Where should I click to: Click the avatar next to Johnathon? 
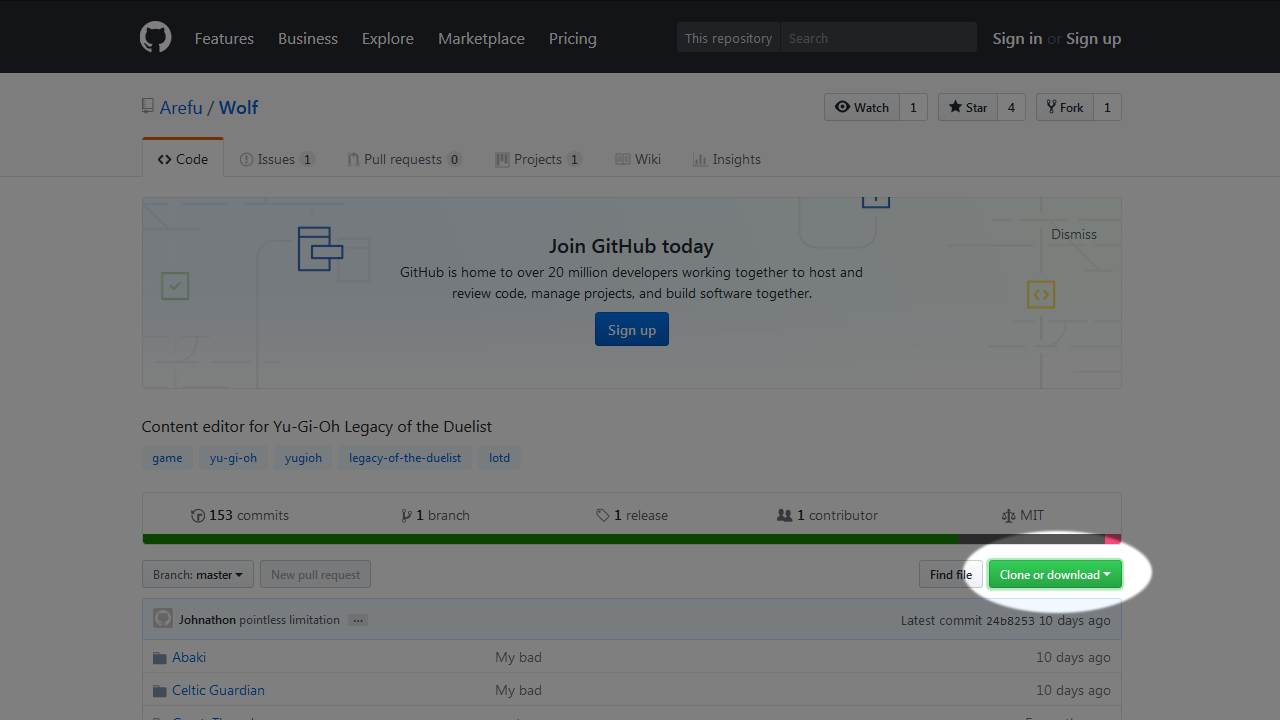click(x=163, y=619)
